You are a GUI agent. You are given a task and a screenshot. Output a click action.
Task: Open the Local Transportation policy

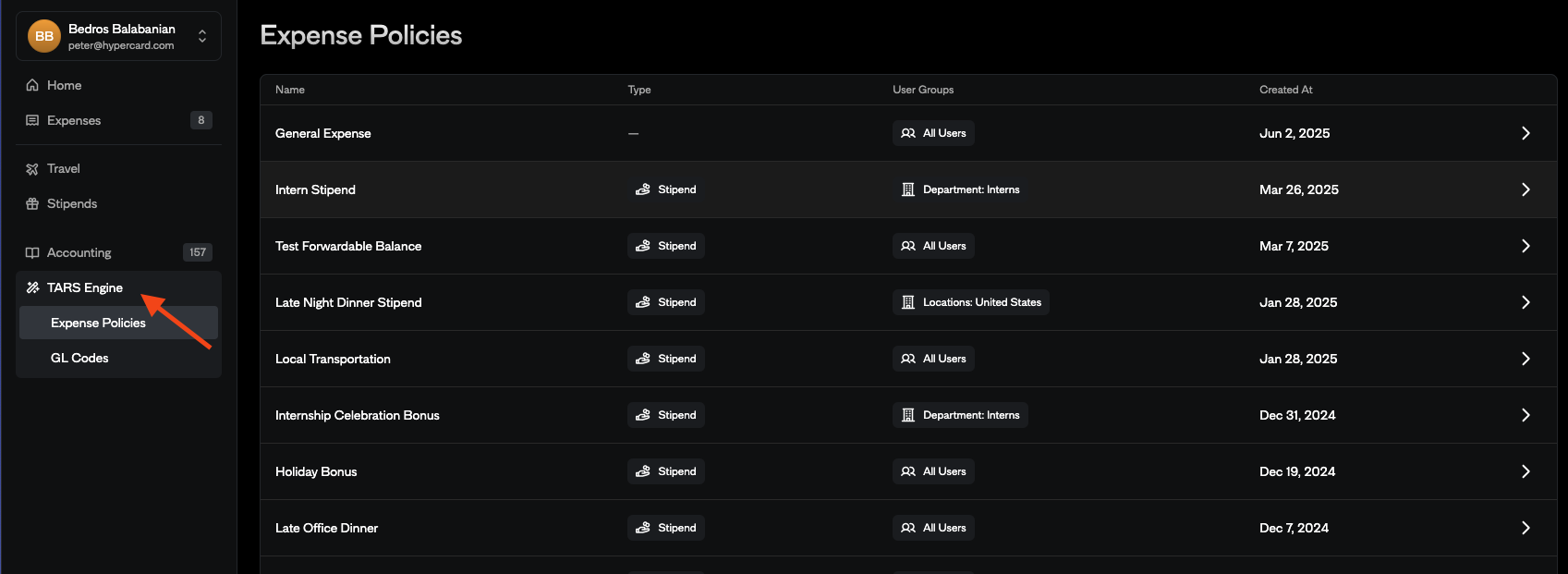pos(333,359)
